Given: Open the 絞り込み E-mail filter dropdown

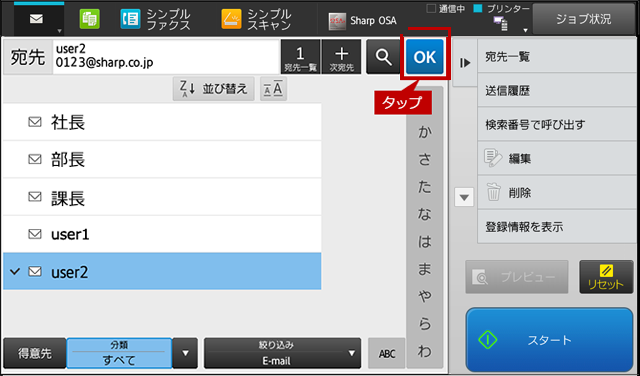Looking at the screenshot, I should point(282,353).
